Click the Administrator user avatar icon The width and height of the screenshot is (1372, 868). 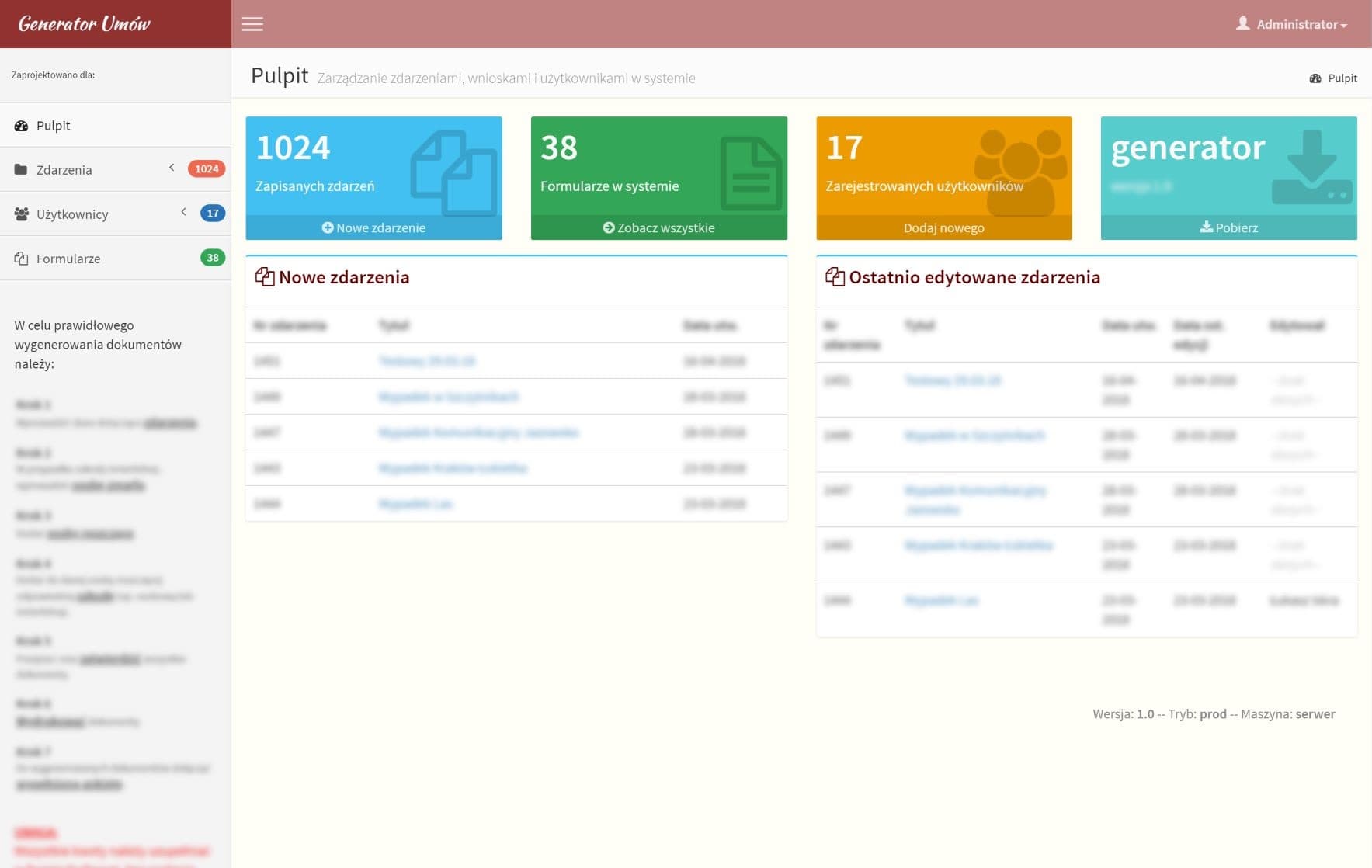pos(1242,23)
